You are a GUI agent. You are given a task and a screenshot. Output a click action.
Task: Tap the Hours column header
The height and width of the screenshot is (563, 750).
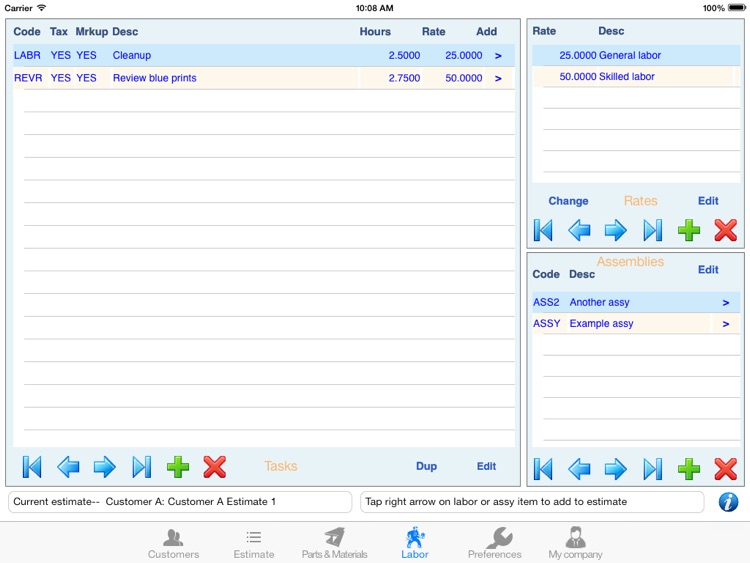375,32
